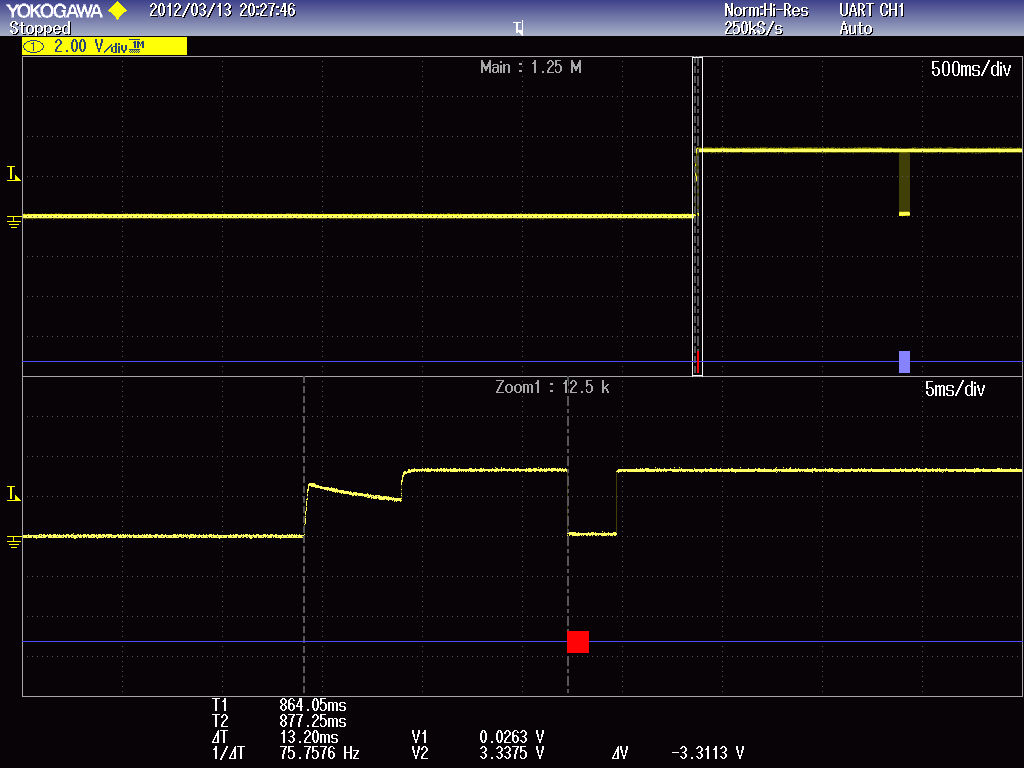The image size is (1024, 768).
Task: Click the "UART CH1" trigger type text
Action: point(872,10)
